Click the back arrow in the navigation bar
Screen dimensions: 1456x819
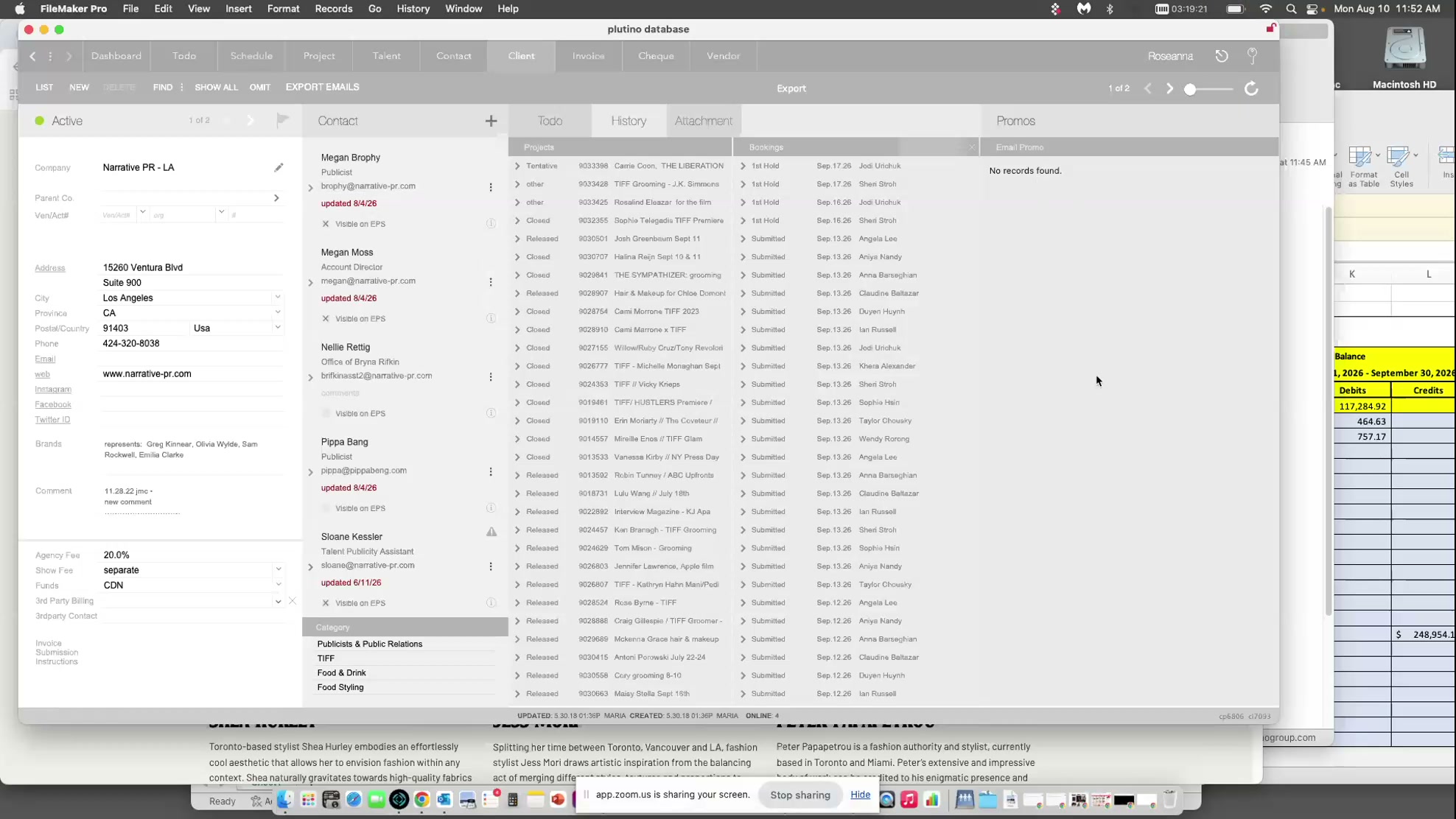click(32, 56)
